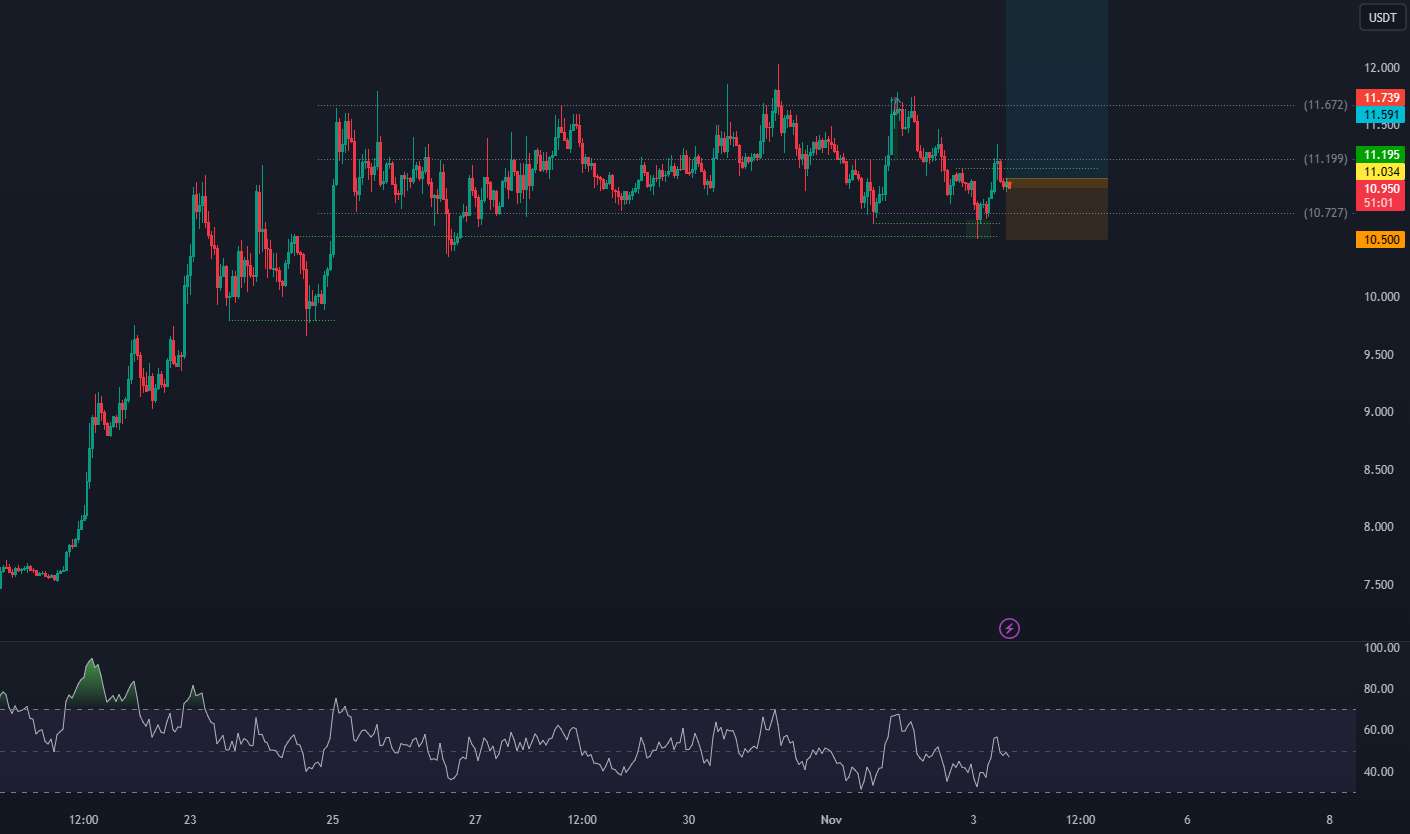Click the (11.199) level label
Screen dimensions: 1410x834
point(1326,159)
